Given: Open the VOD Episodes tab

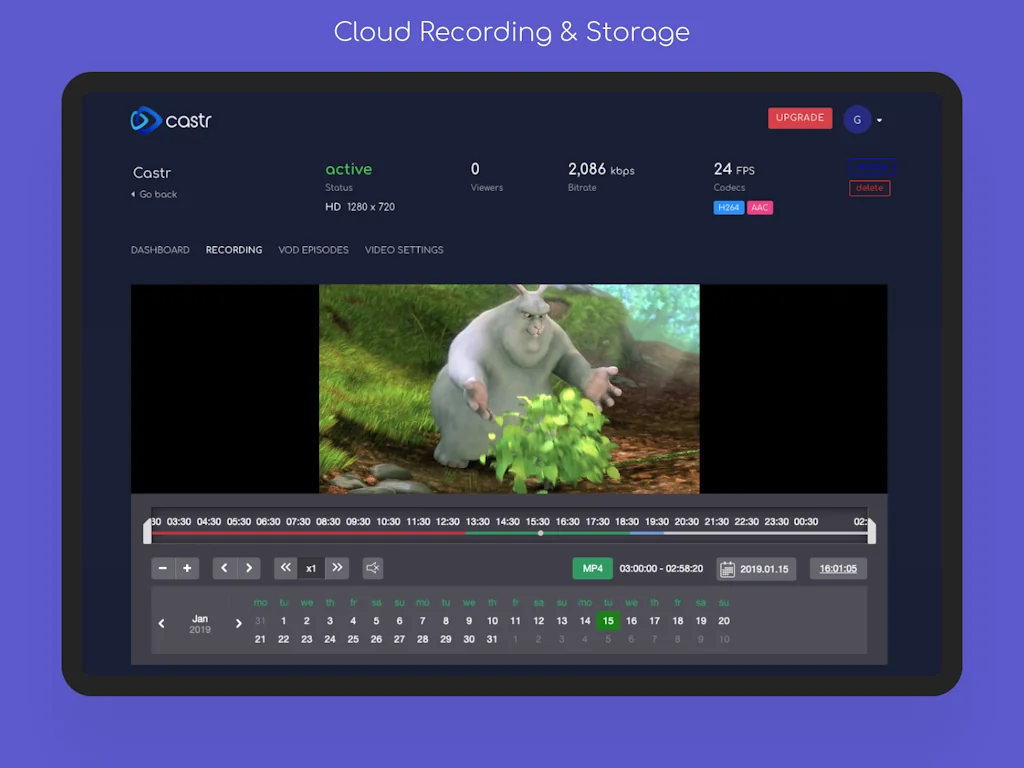Looking at the screenshot, I should (313, 250).
